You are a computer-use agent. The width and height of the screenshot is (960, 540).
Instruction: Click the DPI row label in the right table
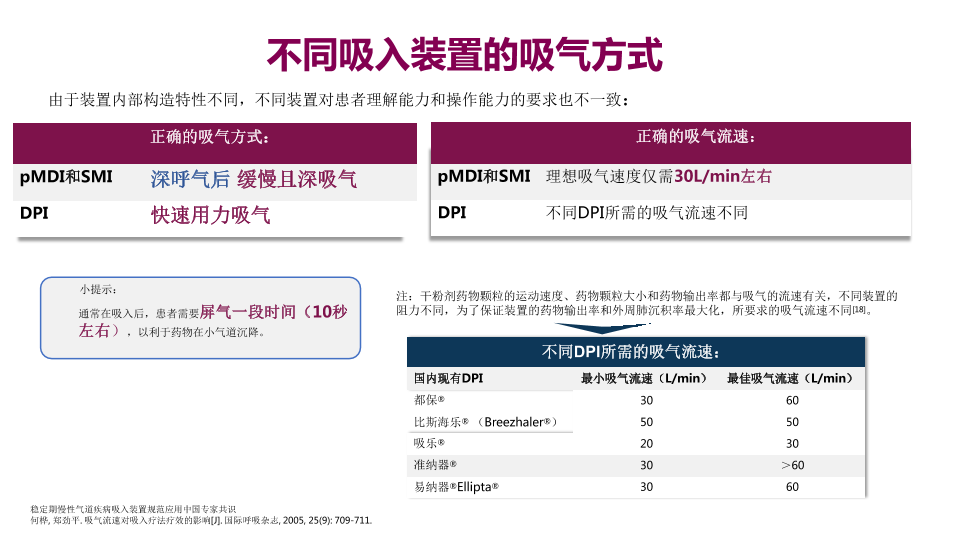[452, 213]
